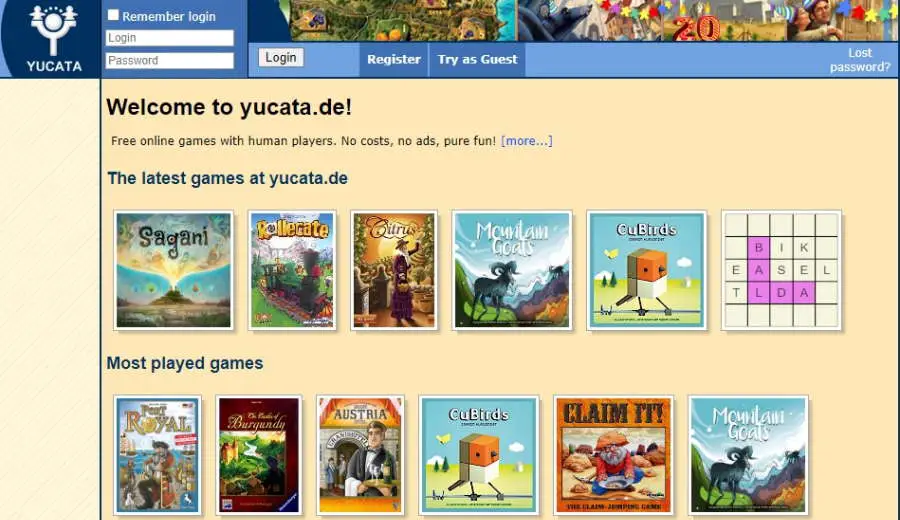Open the Register tab
This screenshot has width=900, height=520.
(x=394, y=59)
